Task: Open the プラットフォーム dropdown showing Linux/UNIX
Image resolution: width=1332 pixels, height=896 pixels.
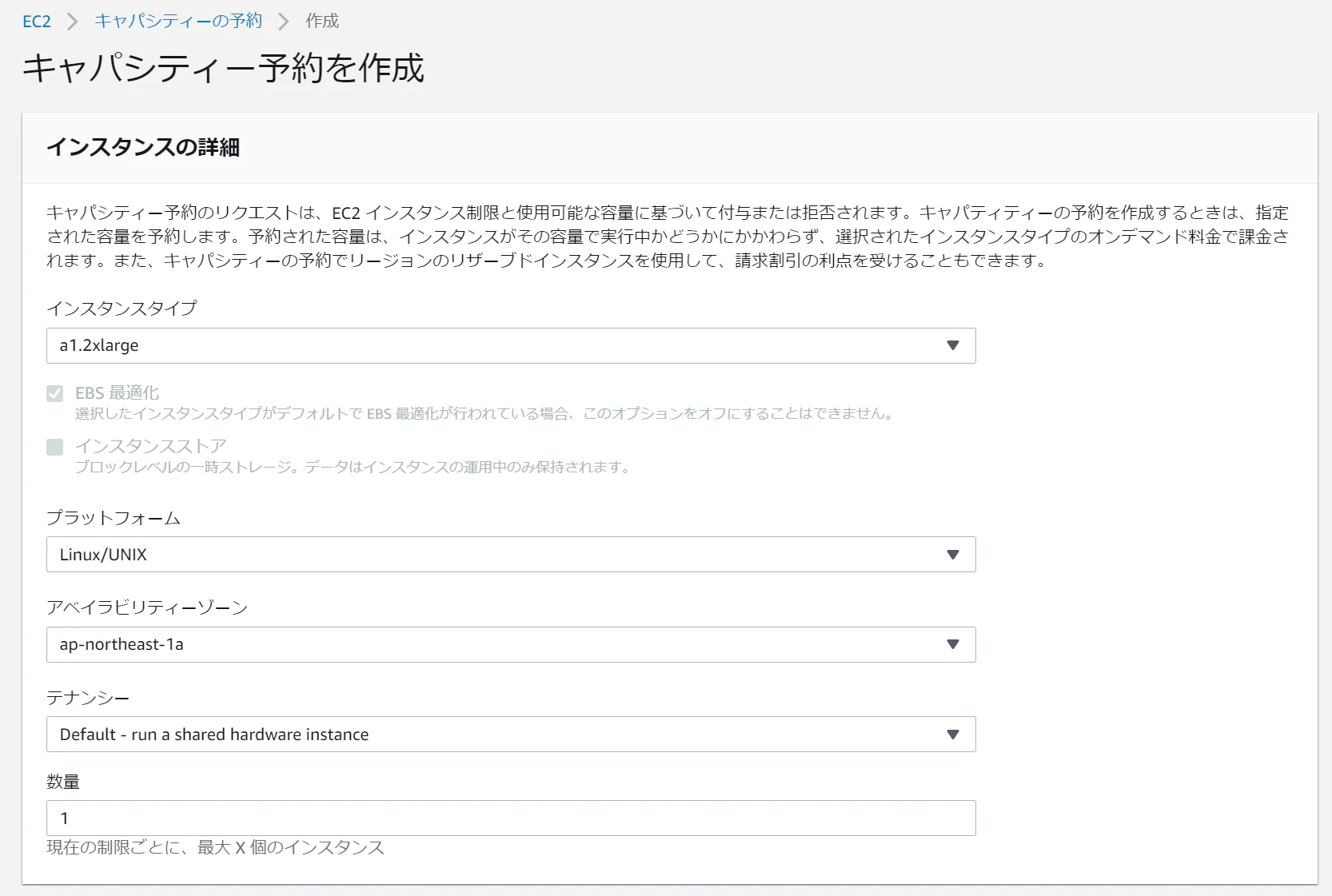Action: pos(511,555)
